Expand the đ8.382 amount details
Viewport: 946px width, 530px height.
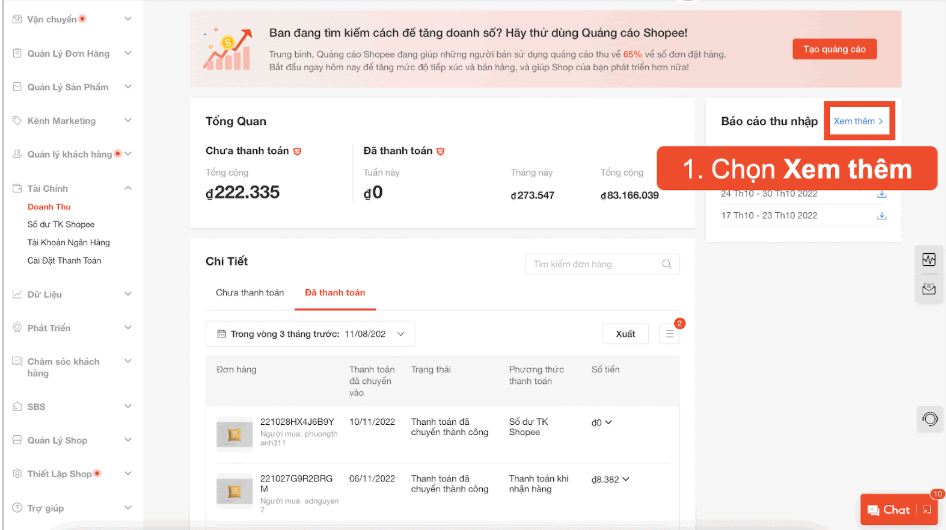[626, 479]
